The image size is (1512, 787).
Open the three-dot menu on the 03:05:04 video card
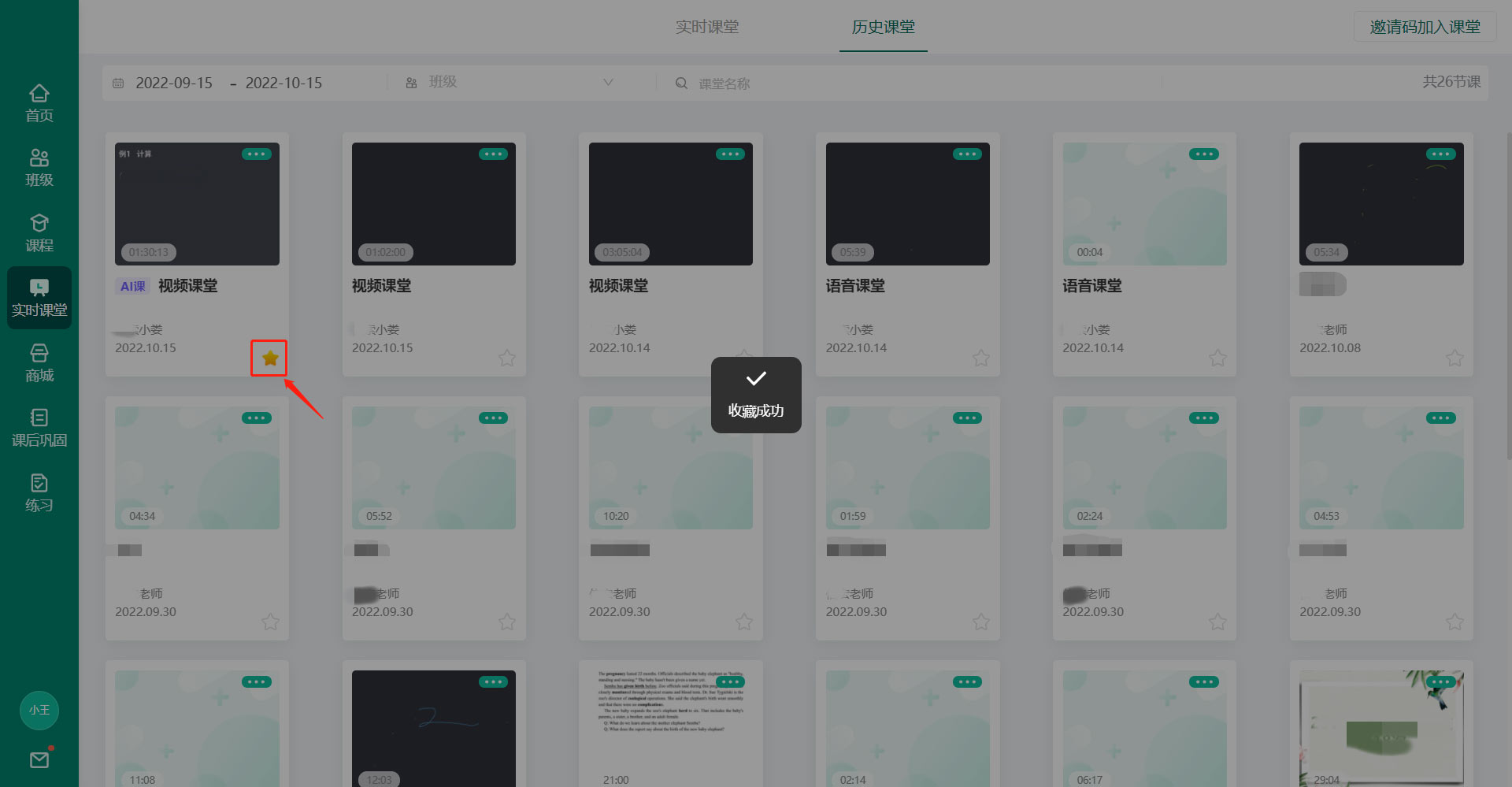coord(730,154)
